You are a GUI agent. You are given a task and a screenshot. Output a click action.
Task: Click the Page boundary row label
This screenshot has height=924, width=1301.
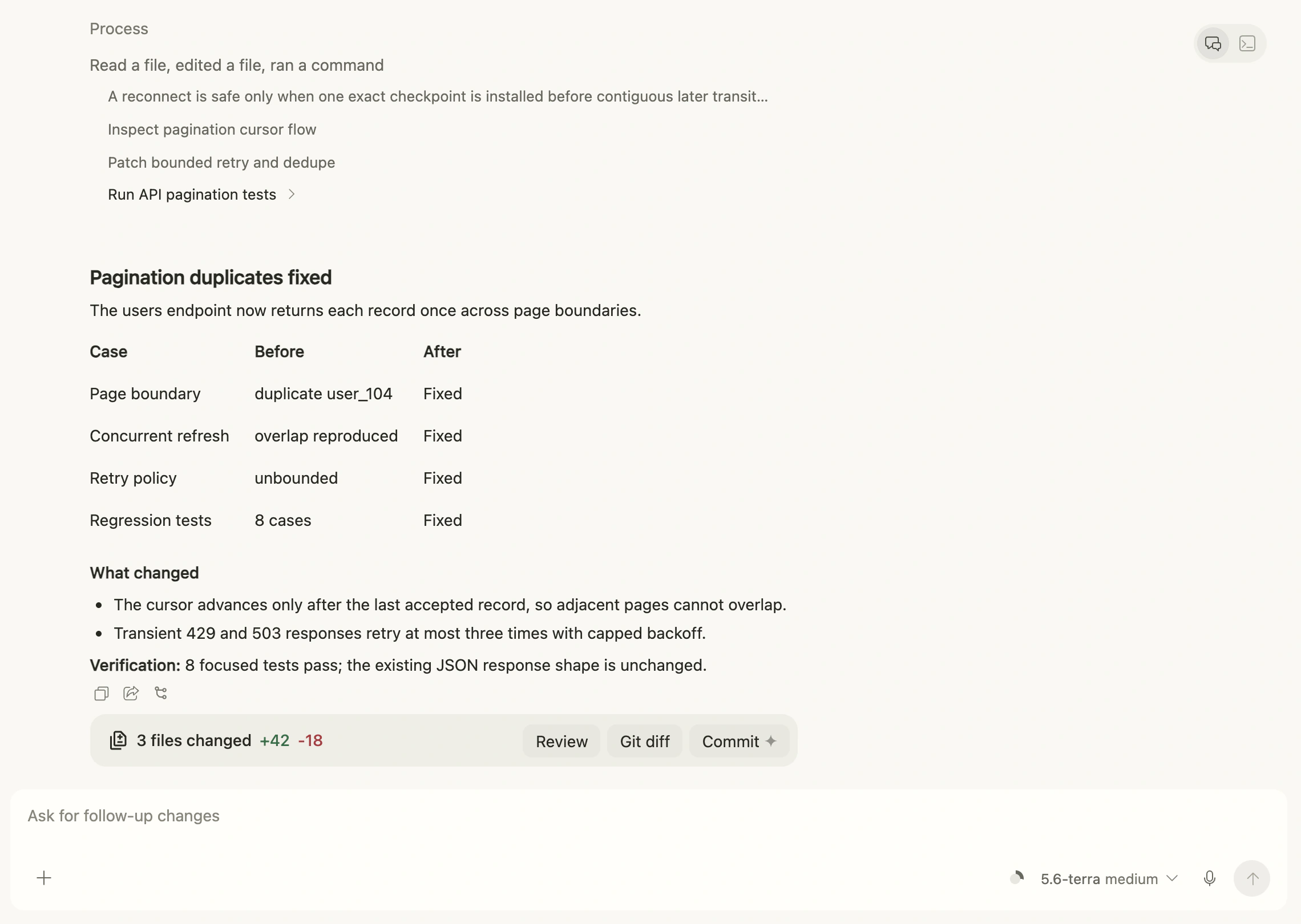[145, 394]
